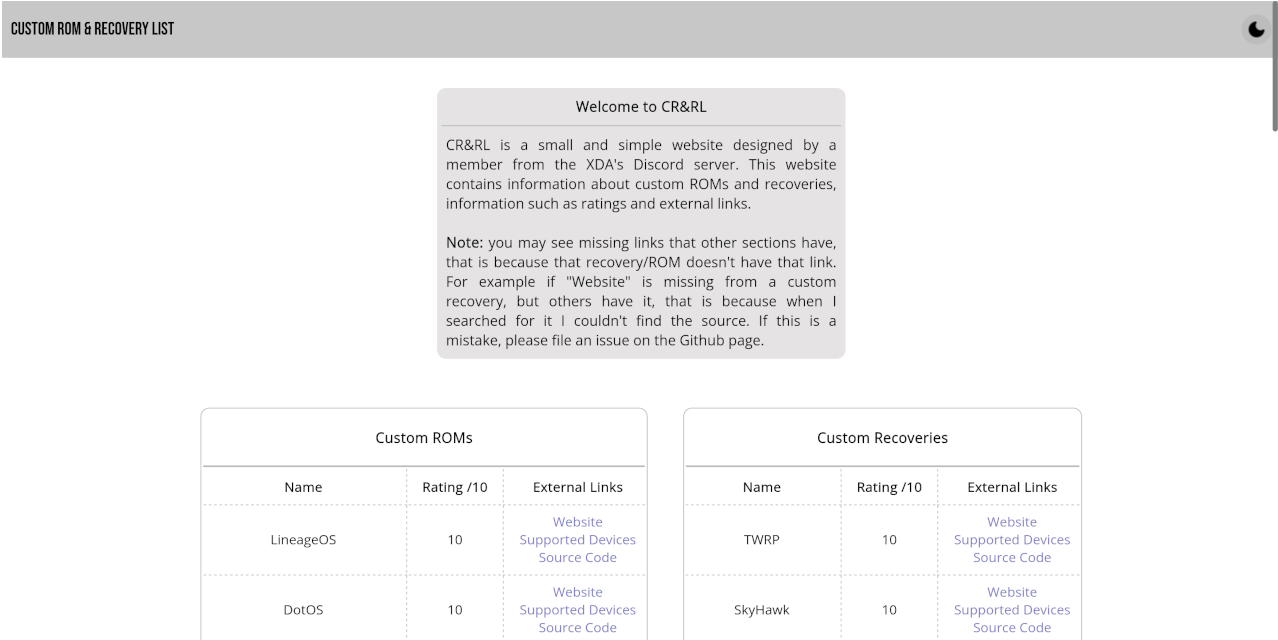Open the TWRP Source Code link
The image size is (1278, 640).
click(1012, 558)
